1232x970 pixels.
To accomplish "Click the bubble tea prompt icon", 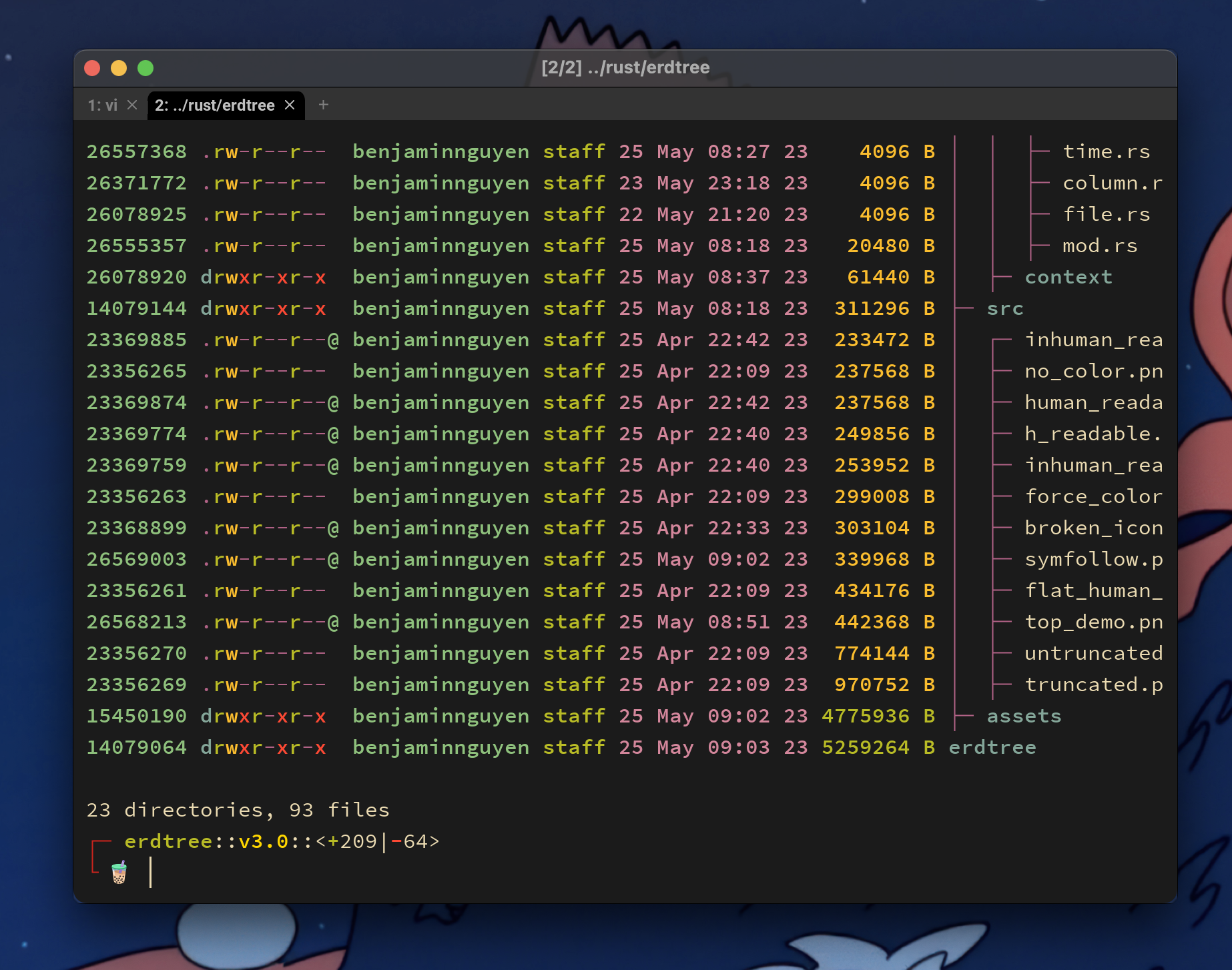I will pos(119,873).
